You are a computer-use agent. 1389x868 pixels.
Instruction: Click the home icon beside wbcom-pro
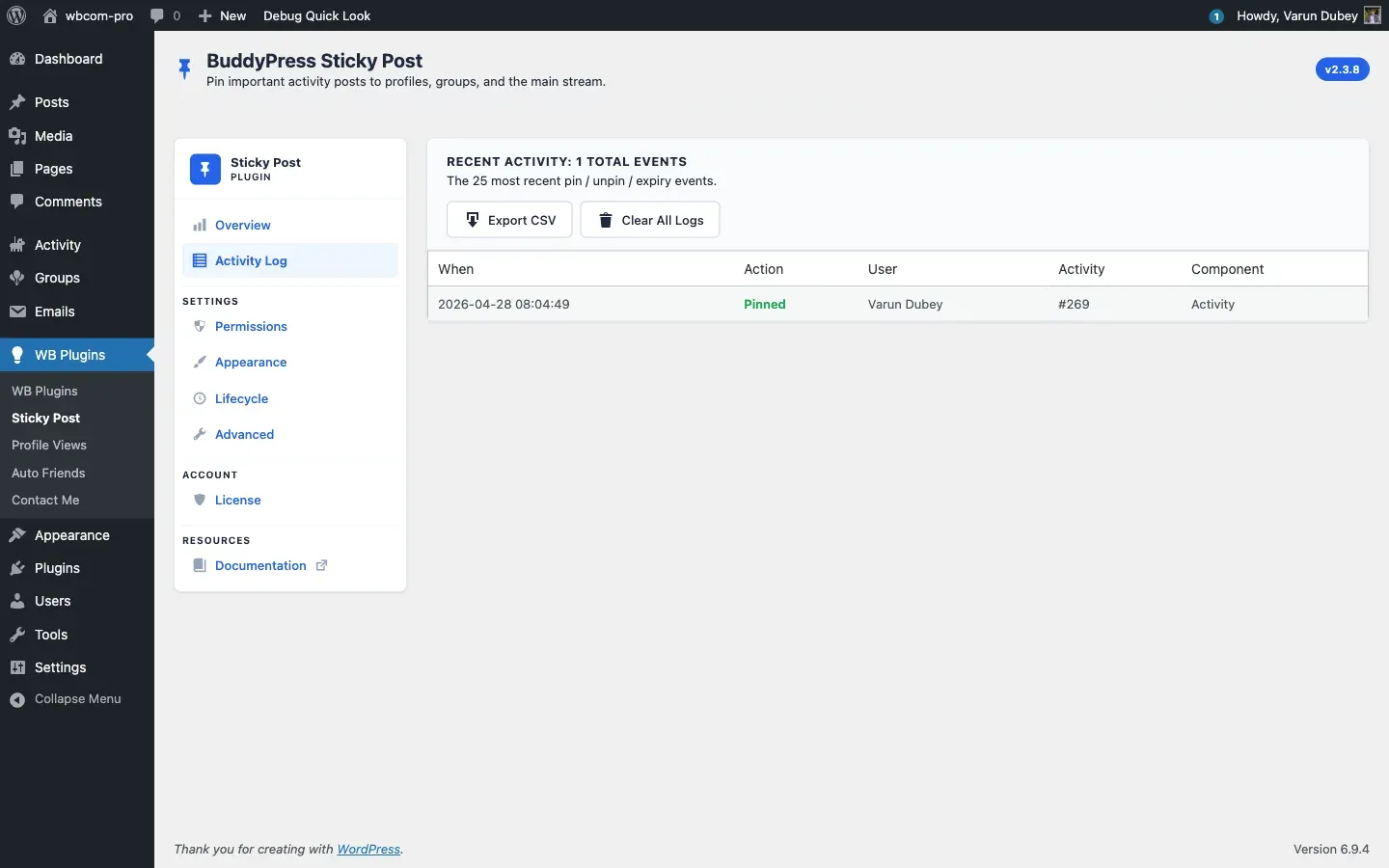[50, 15]
